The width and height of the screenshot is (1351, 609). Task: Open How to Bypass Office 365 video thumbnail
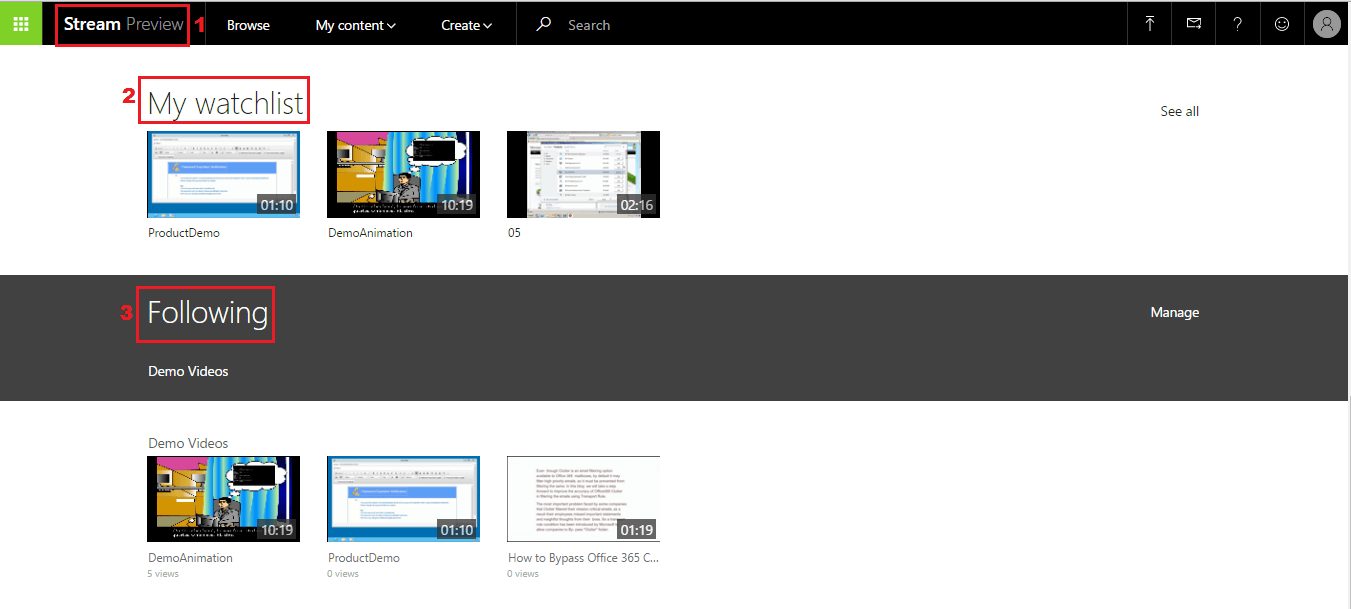[583, 499]
